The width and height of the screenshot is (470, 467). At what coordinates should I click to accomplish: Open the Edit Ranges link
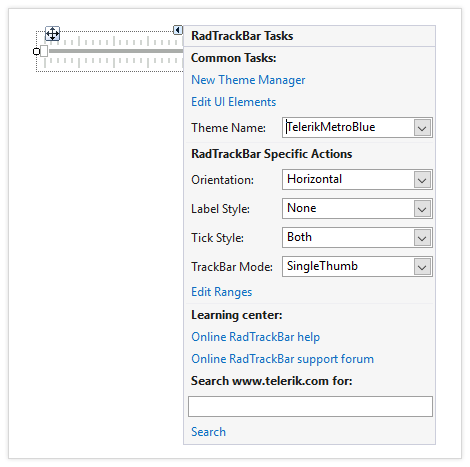pos(221,292)
